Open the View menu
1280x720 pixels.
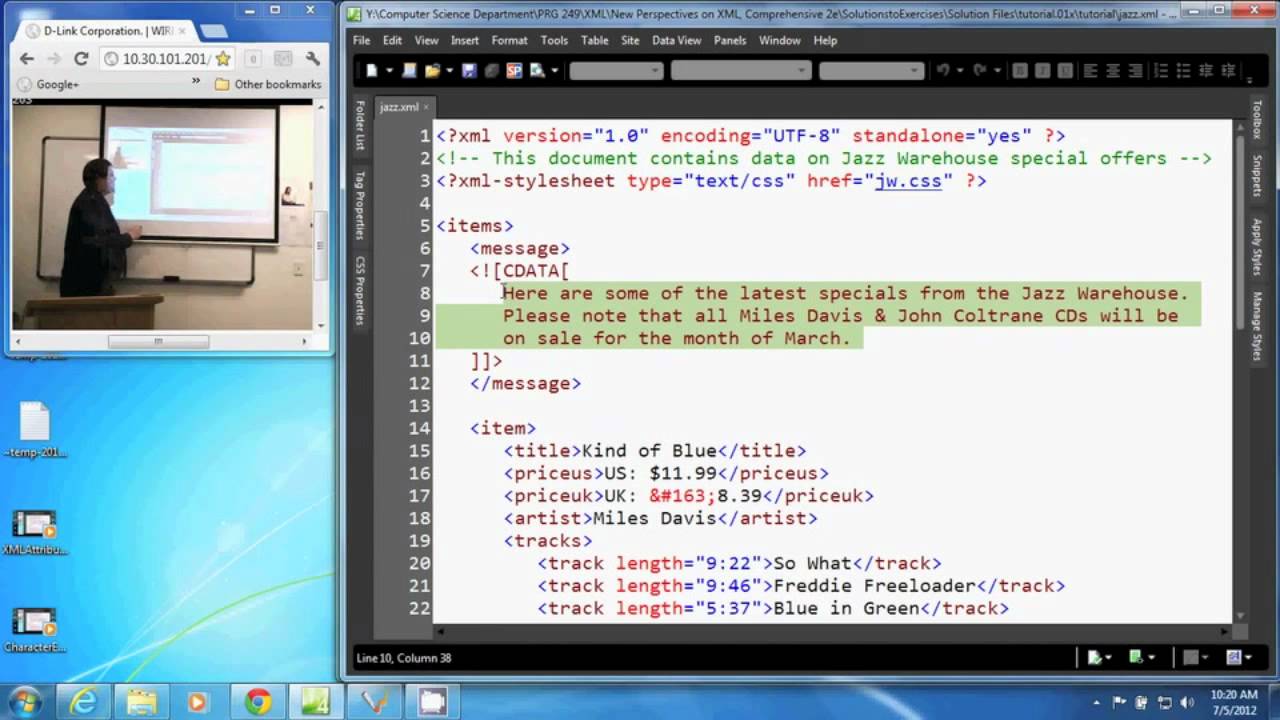tap(426, 40)
